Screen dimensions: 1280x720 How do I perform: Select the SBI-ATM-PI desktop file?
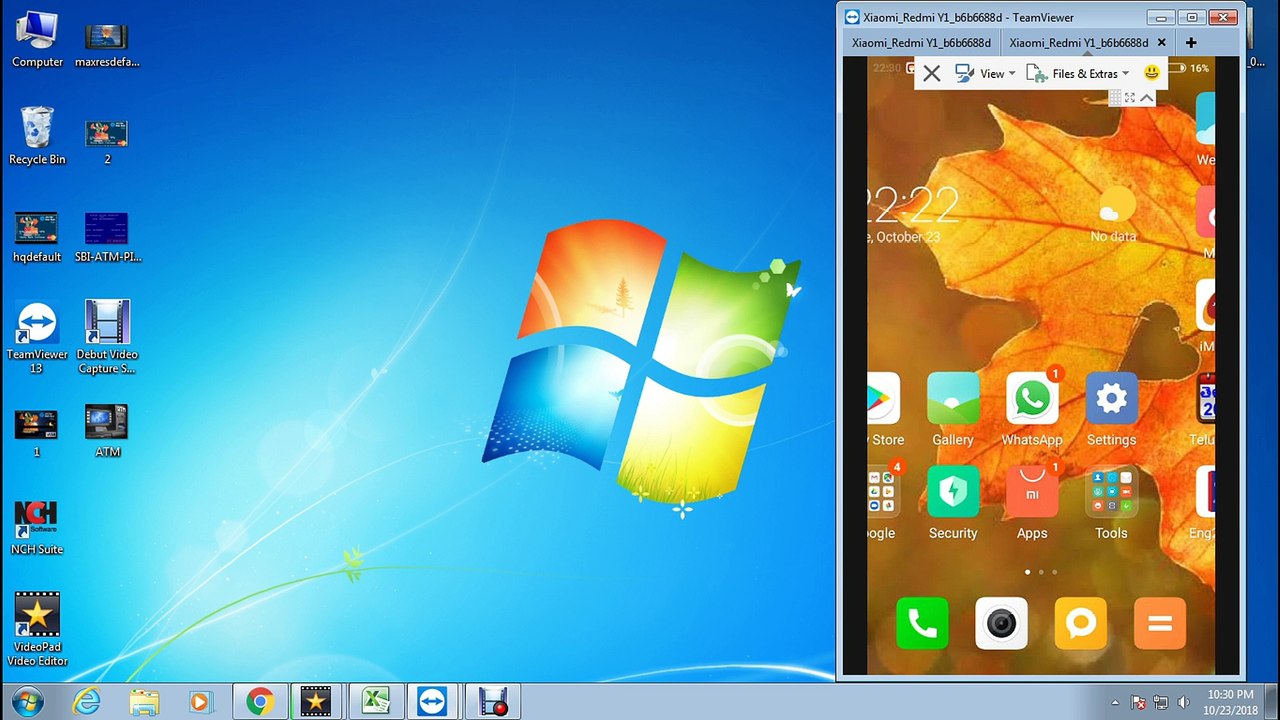[x=107, y=237]
